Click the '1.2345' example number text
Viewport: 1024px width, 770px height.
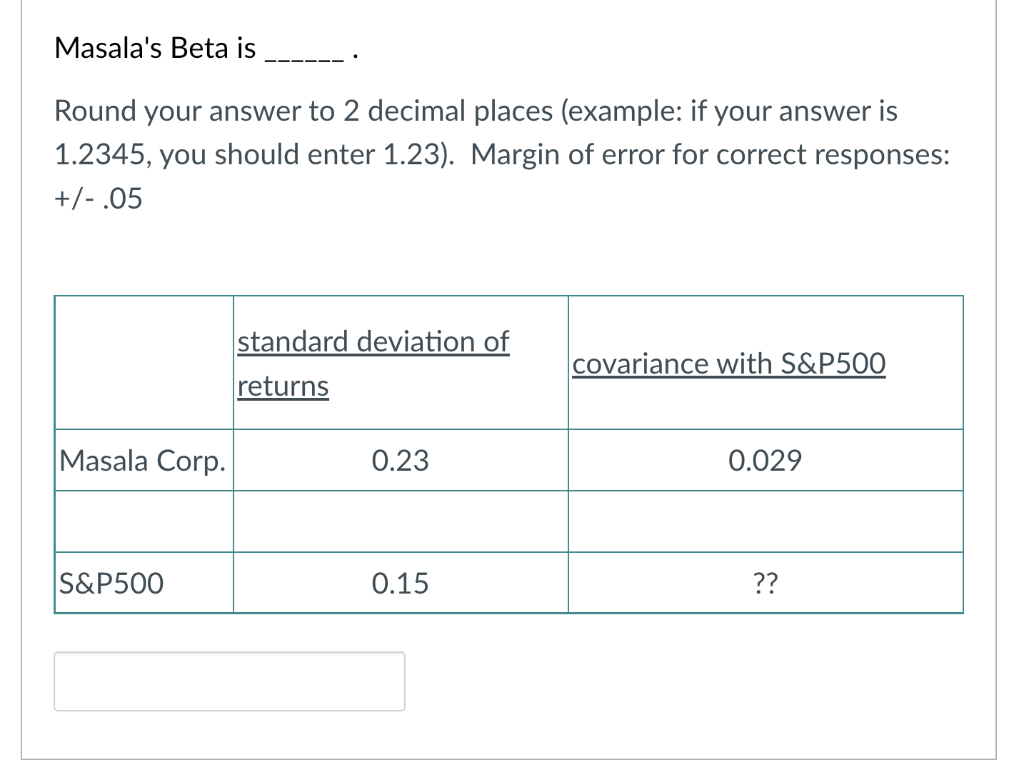99,155
